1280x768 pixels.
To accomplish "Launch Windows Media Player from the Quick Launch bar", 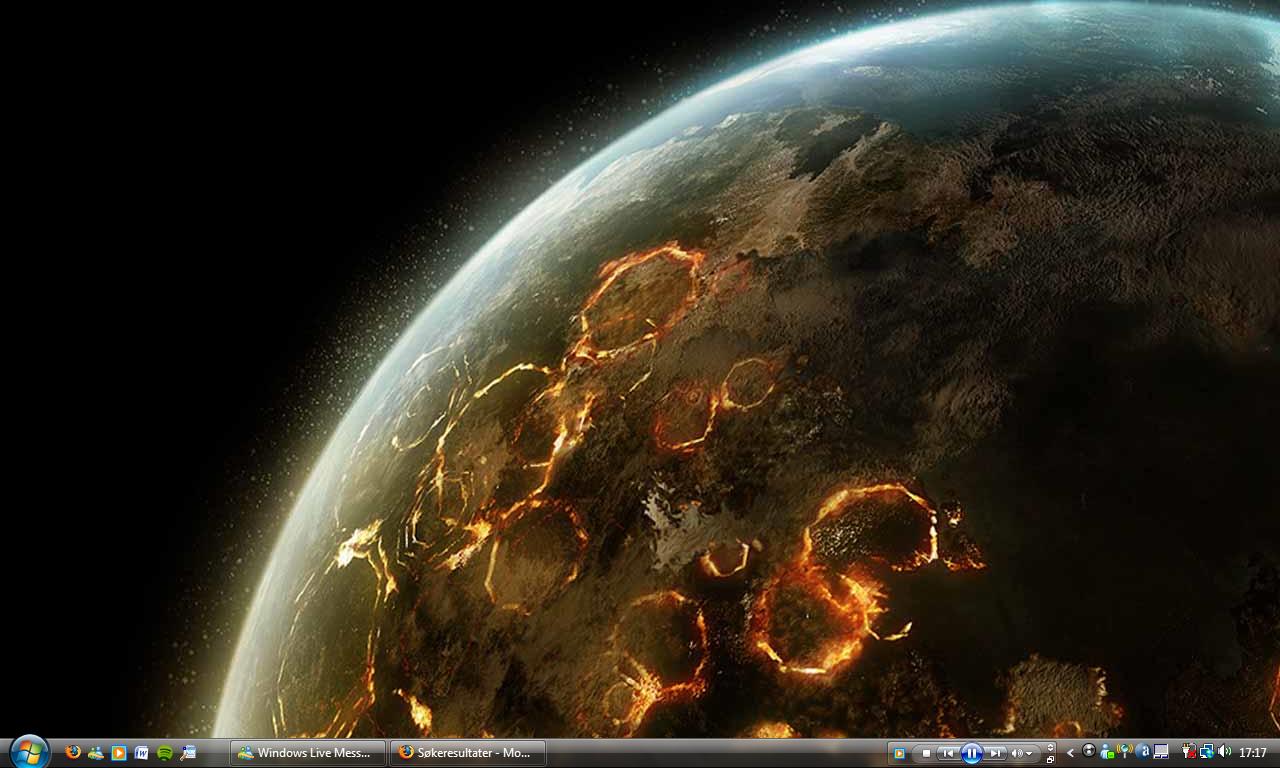I will [119, 752].
